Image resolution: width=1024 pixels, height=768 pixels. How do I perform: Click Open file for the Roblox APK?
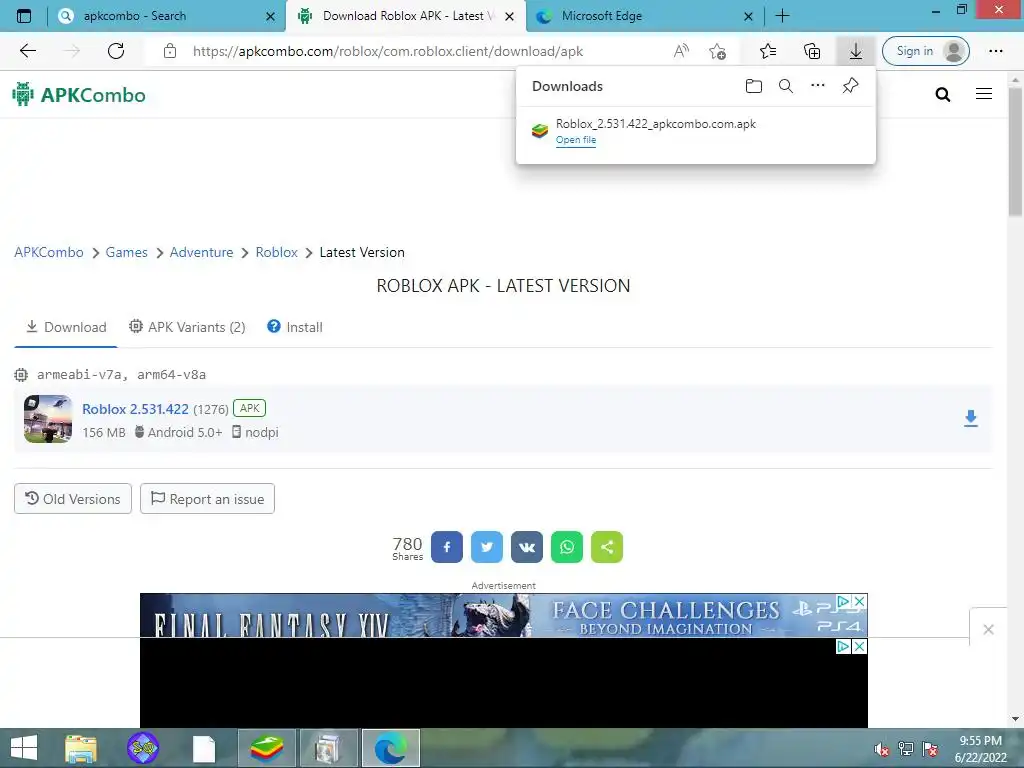(x=575, y=140)
